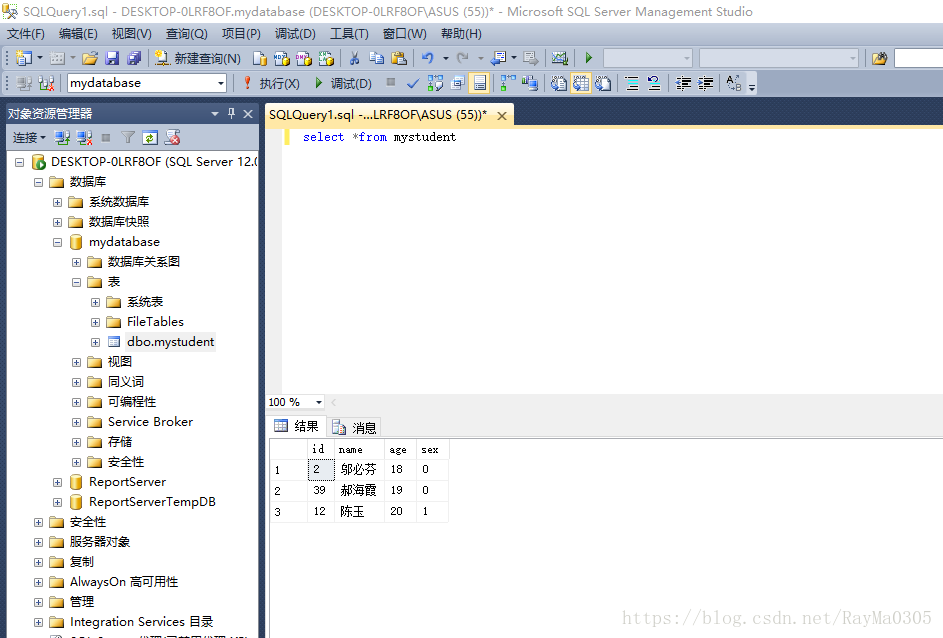
Task: Click 调试(D) debug button
Action: point(343,83)
